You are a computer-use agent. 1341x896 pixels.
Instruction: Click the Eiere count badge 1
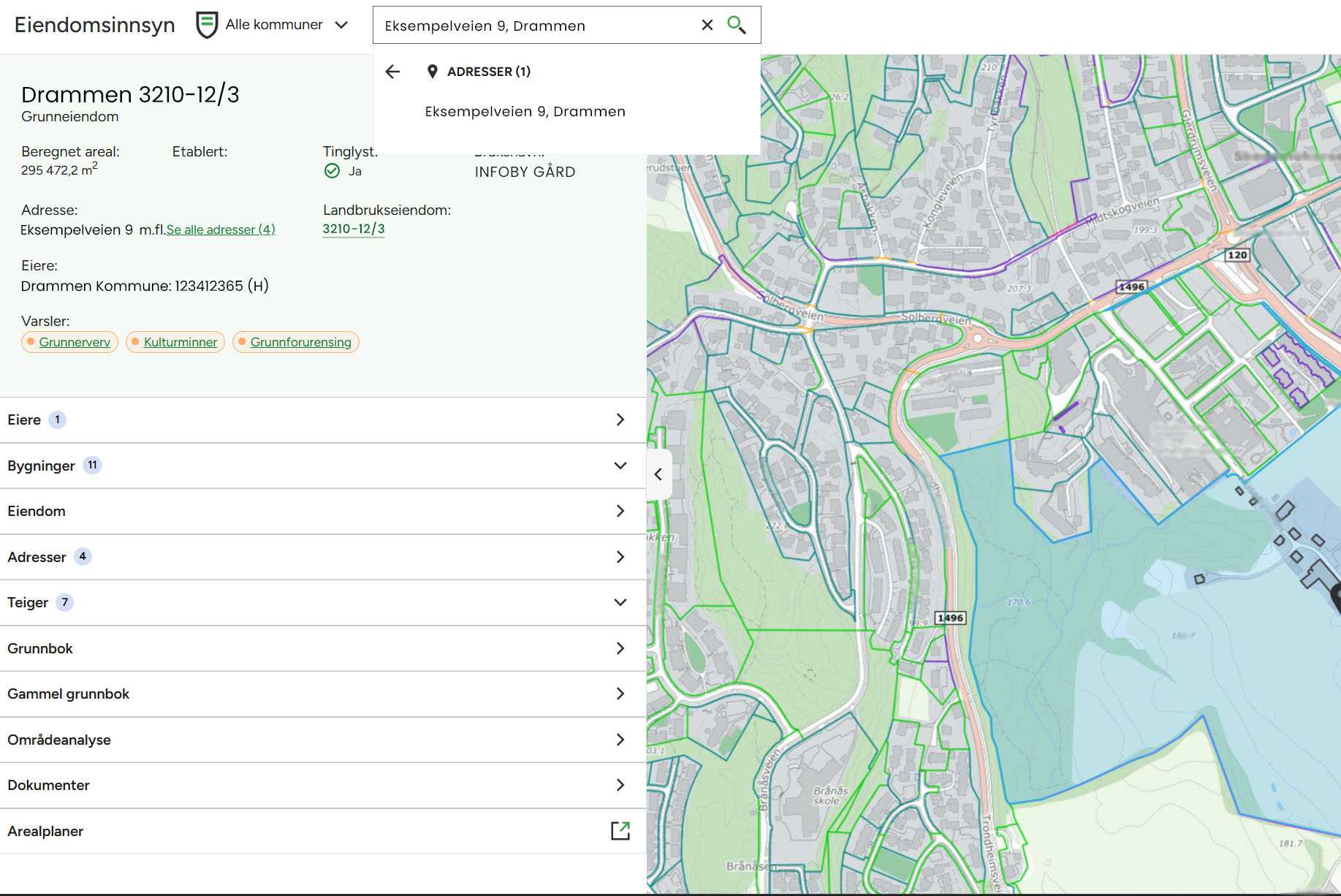[57, 420]
